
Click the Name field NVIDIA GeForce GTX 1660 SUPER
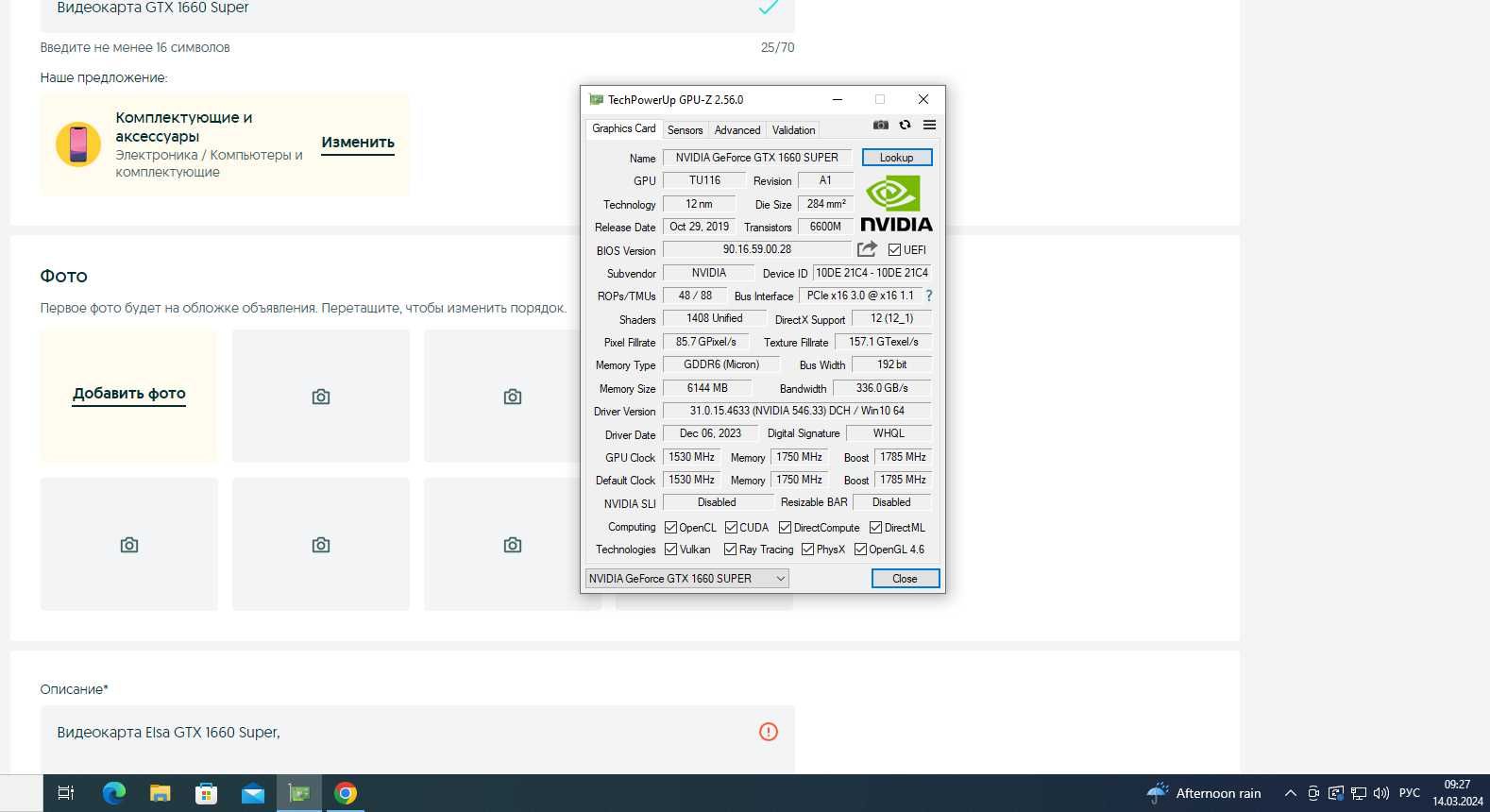[757, 158]
